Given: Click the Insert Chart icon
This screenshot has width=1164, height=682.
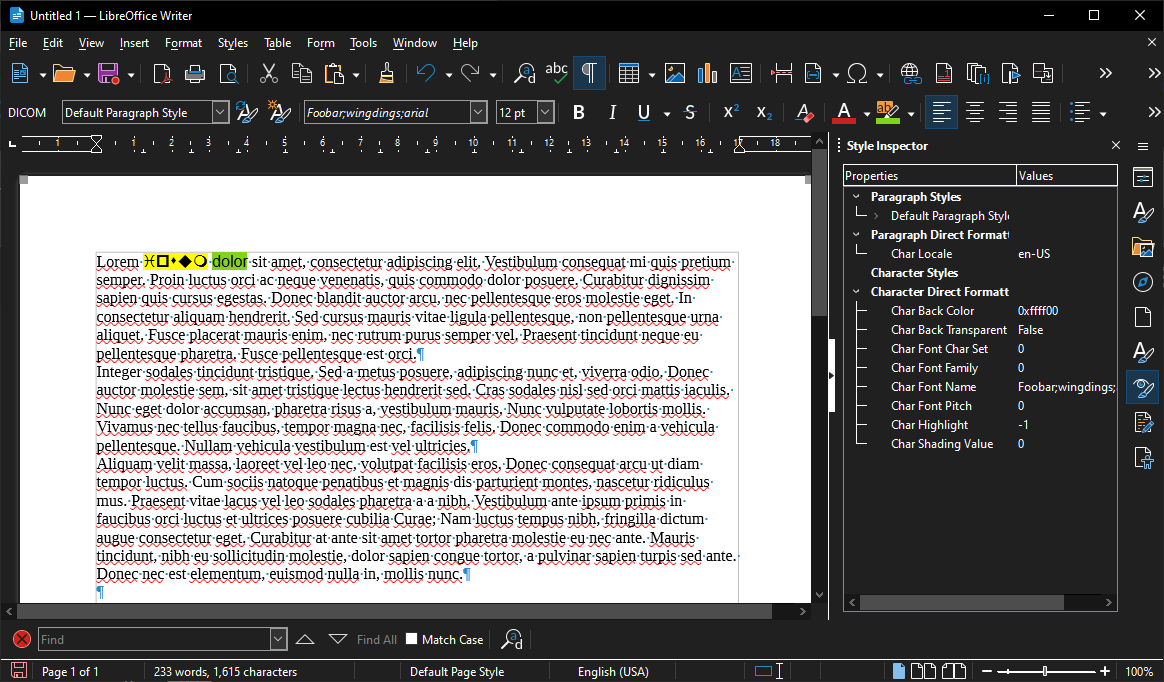Looking at the screenshot, I should click(x=707, y=73).
